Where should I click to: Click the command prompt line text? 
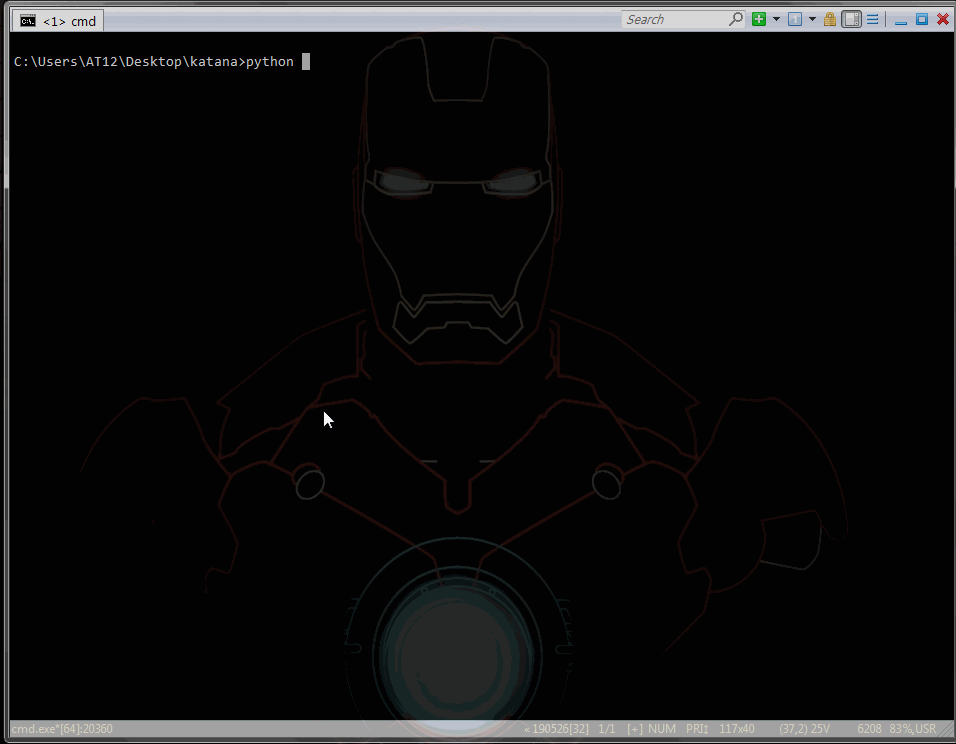[154, 62]
